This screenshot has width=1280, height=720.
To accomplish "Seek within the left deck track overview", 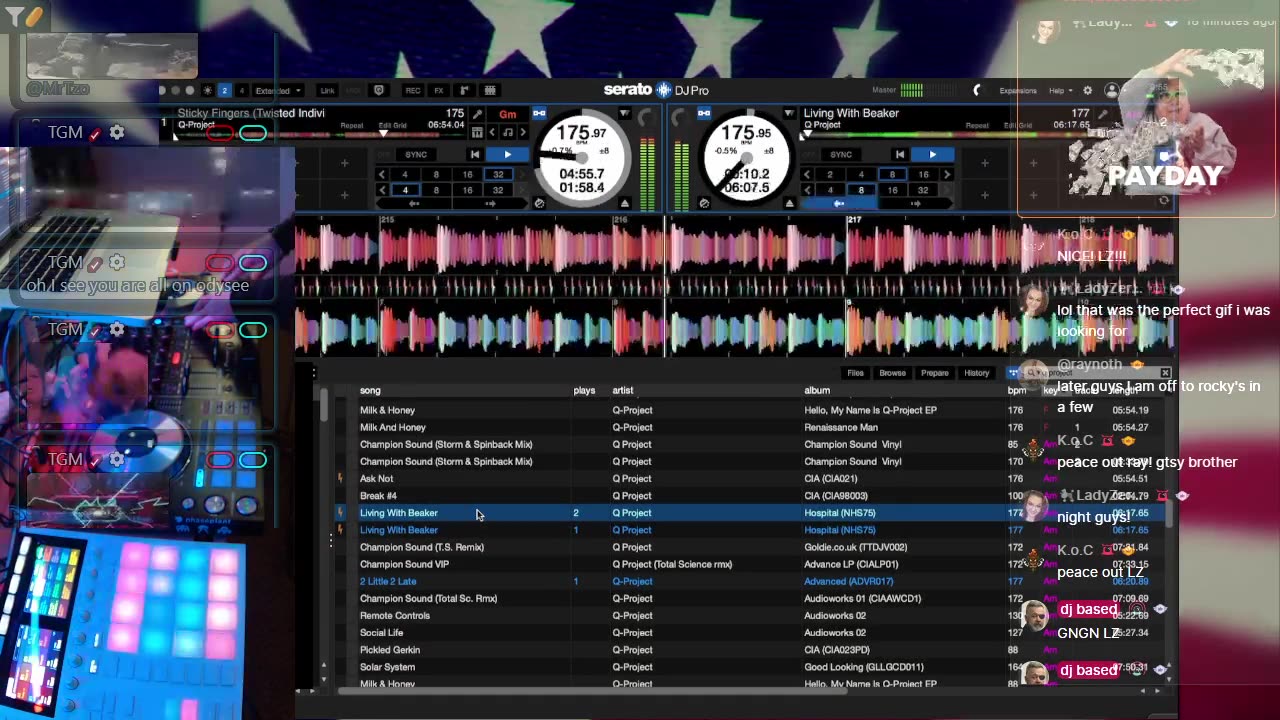I will [x=320, y=135].
